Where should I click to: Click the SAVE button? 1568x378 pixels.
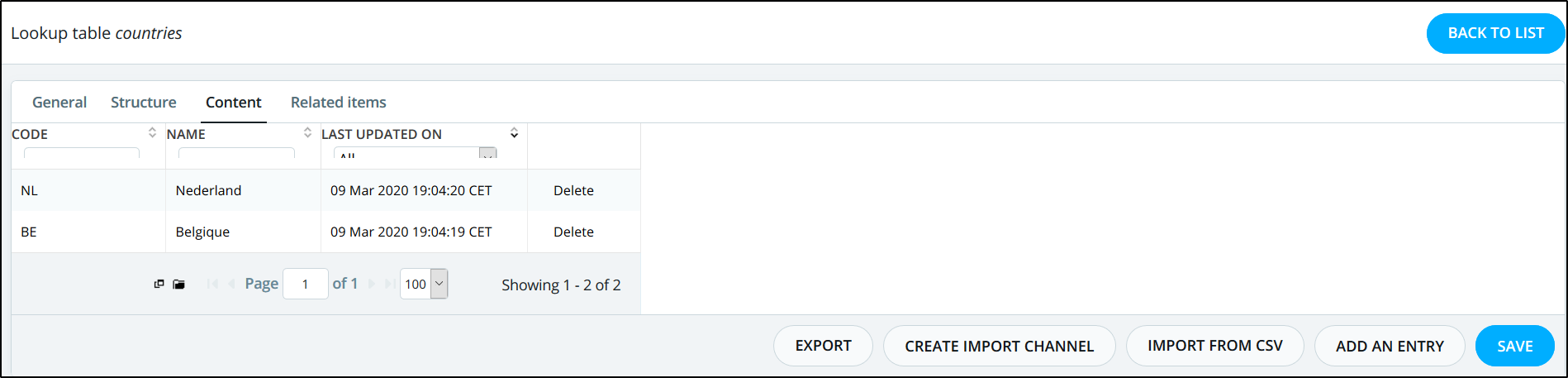click(1514, 346)
